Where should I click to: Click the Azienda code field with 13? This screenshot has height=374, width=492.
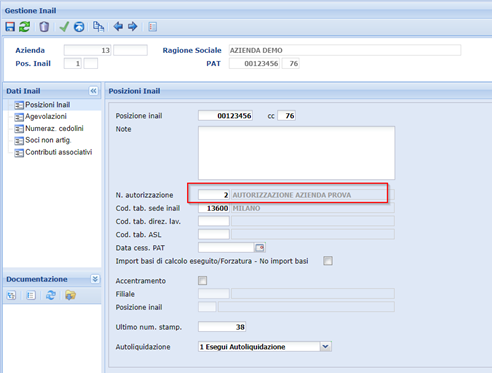click(x=87, y=50)
